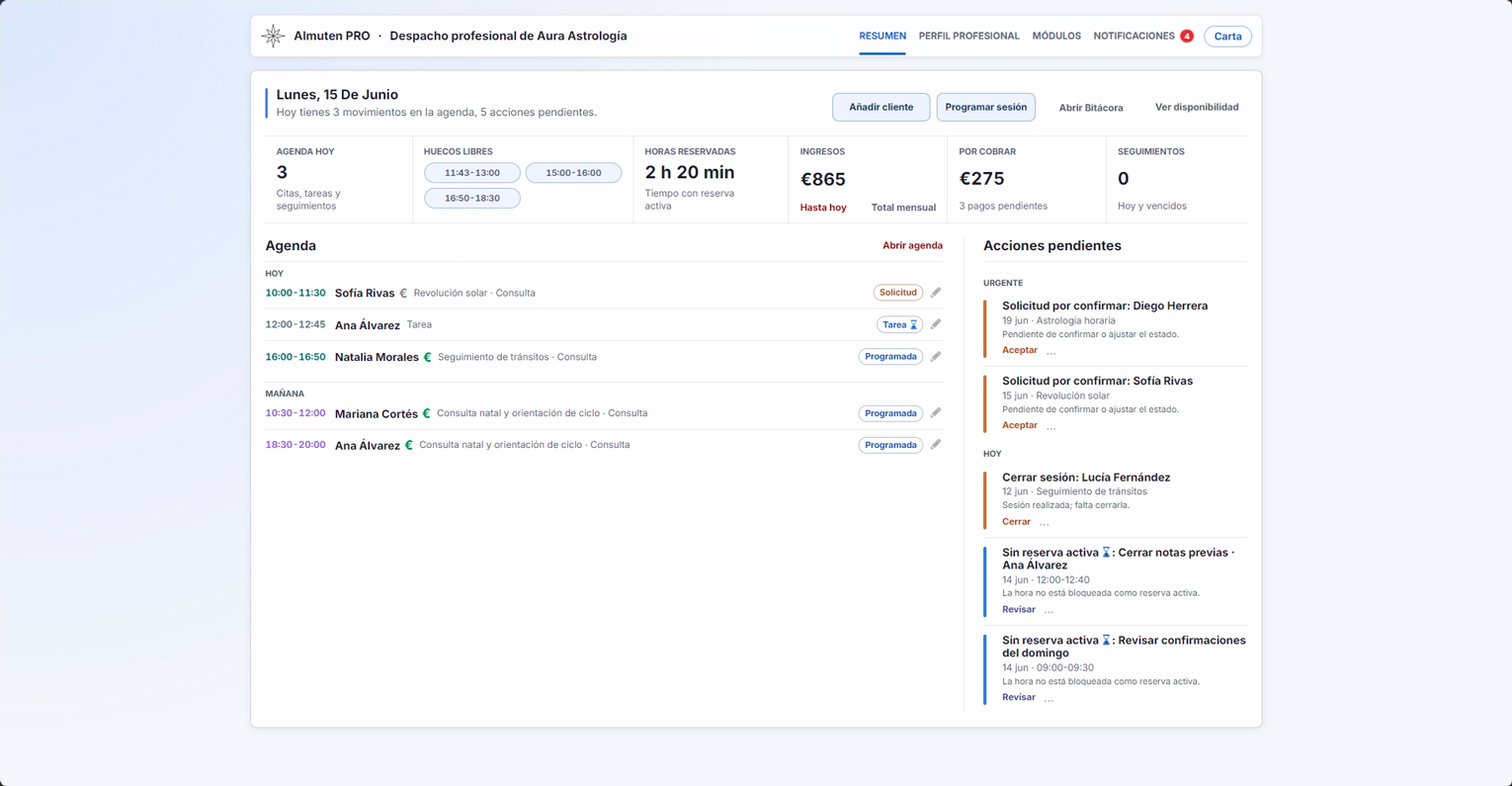Click 'Solicitud por confirmar: Diego Herrera' title
Image resolution: width=1512 pixels, height=786 pixels.
point(1105,306)
